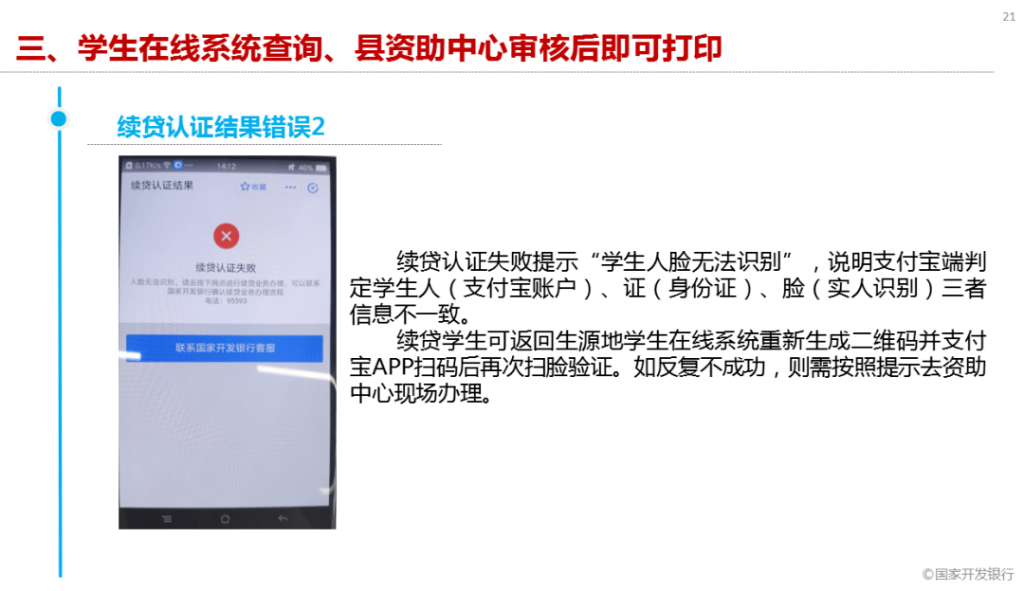Open the three-dot more options menu
This screenshot has height=591, width=1024.
point(290,187)
